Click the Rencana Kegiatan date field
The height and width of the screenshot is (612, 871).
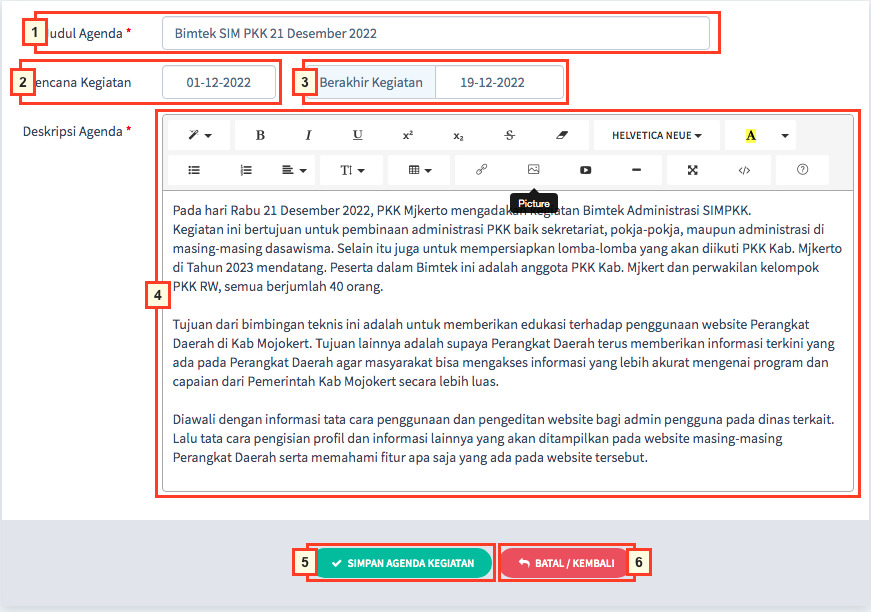coord(220,82)
